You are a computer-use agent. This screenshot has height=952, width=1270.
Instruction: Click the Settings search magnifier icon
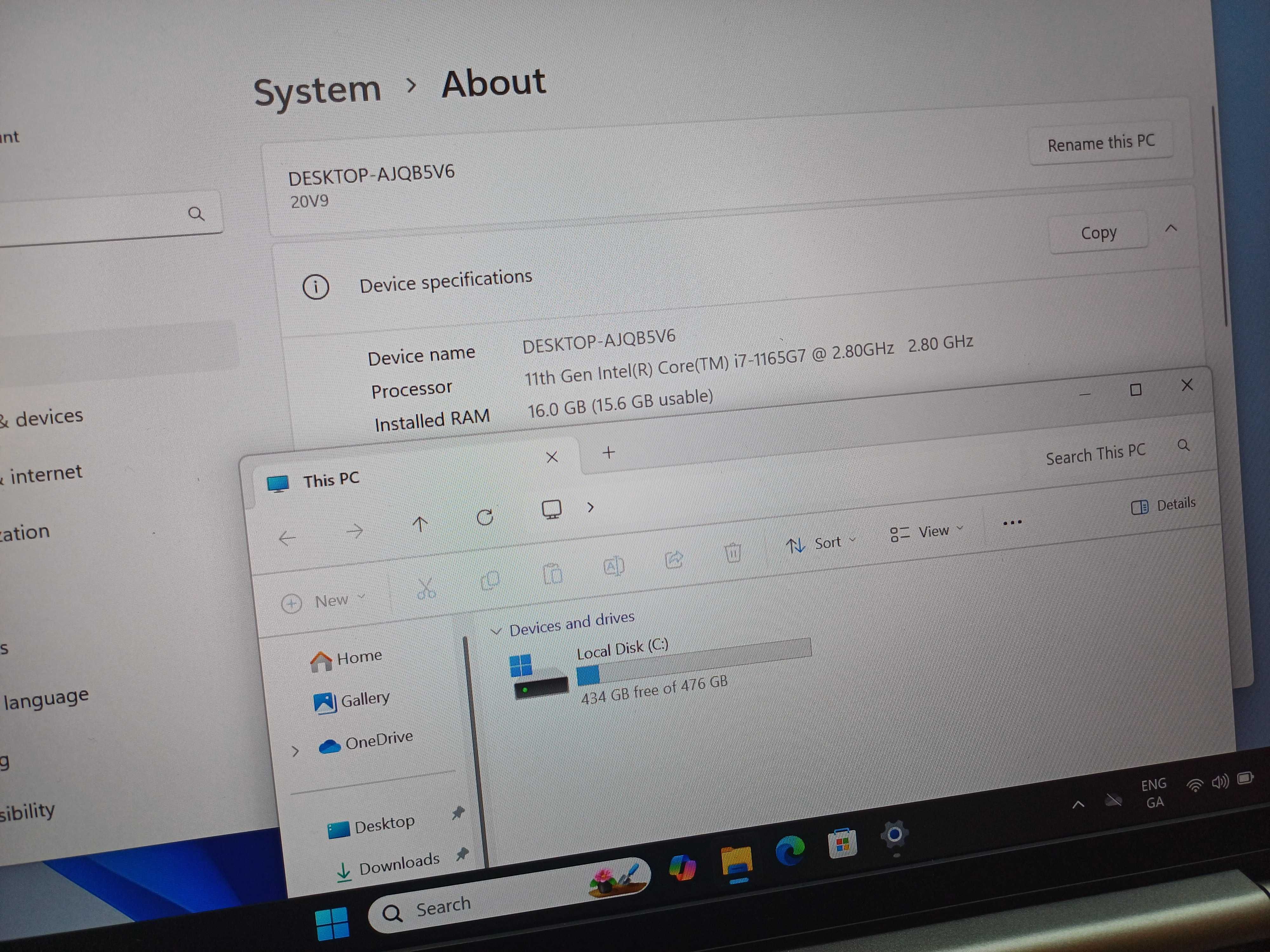(196, 214)
